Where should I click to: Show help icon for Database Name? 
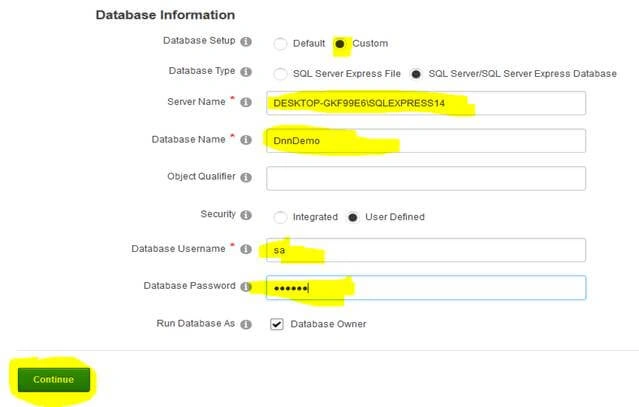coord(246,140)
